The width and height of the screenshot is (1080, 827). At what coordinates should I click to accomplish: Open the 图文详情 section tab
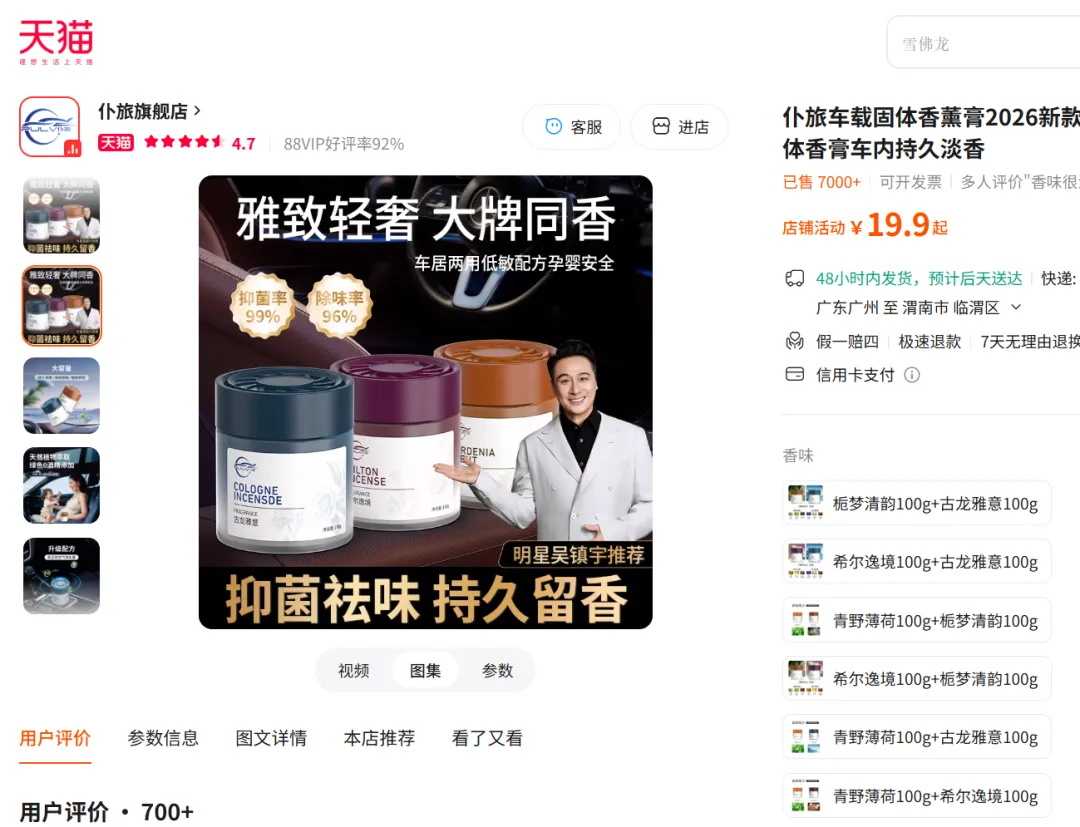point(271,738)
